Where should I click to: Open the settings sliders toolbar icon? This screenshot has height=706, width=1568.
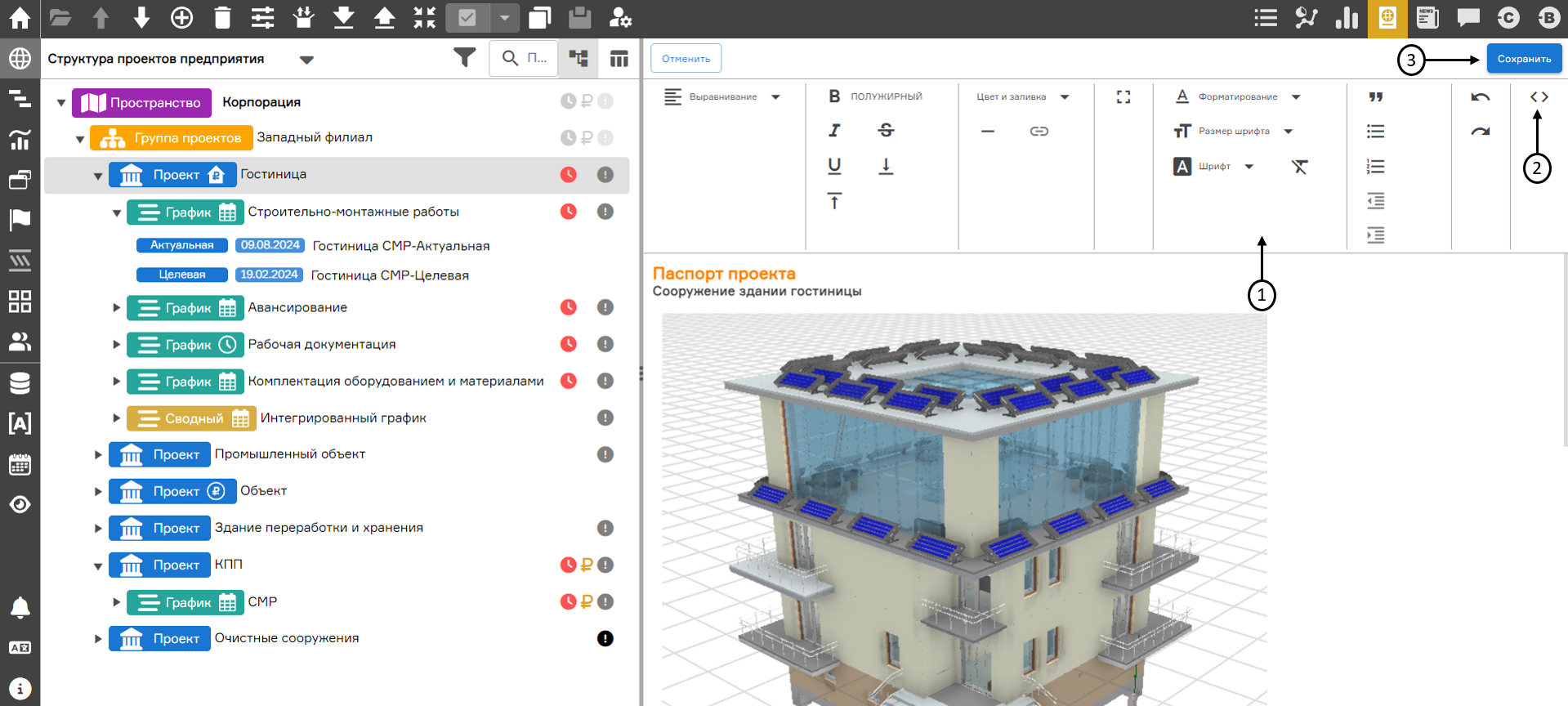pyautogui.click(x=263, y=17)
